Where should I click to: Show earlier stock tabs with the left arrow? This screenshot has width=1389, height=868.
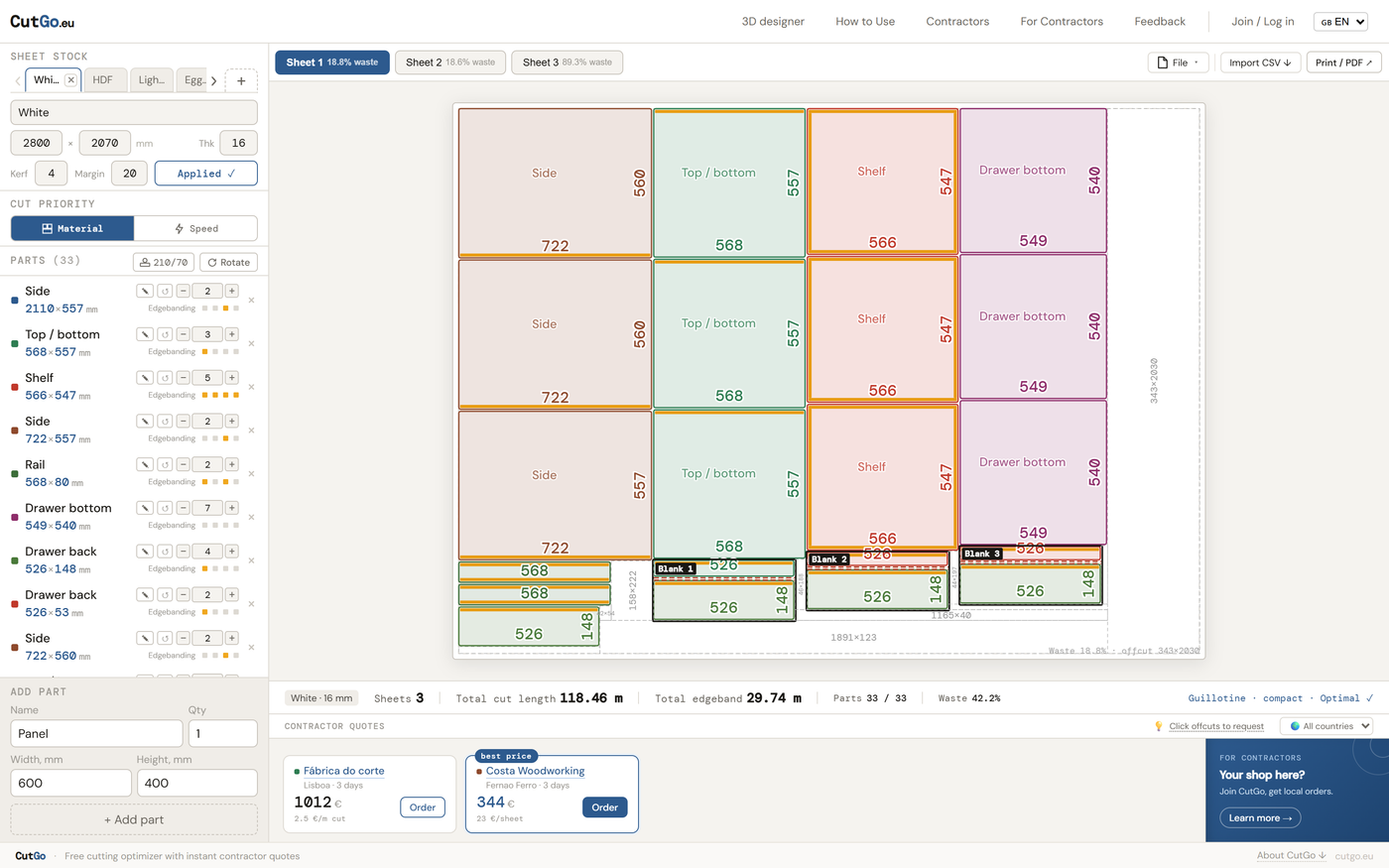18,80
